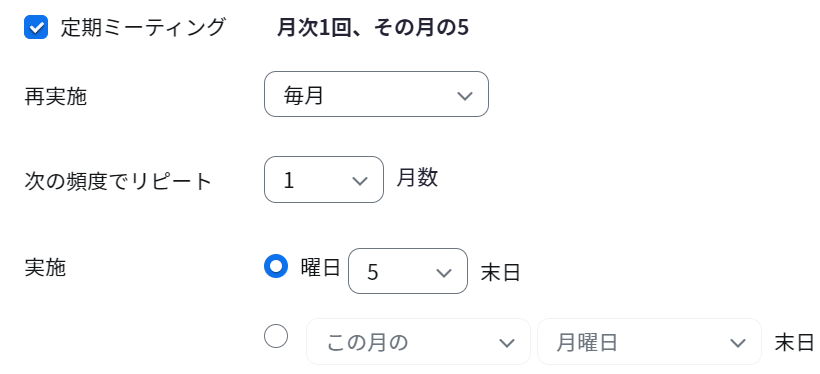Click the 再実施 field label
The width and height of the screenshot is (820, 374).
click(55, 97)
